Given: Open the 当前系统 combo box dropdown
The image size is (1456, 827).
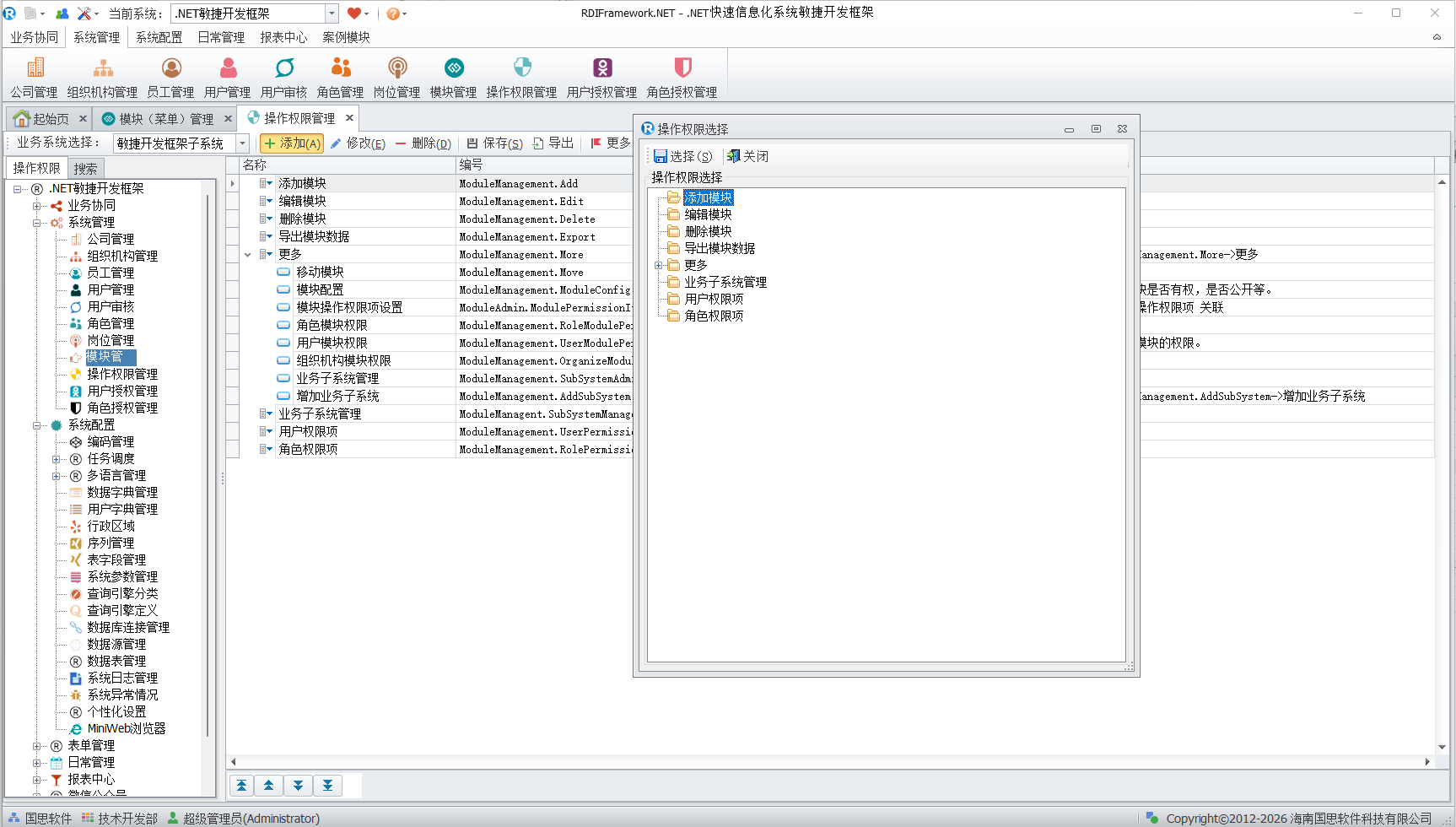Looking at the screenshot, I should (332, 14).
